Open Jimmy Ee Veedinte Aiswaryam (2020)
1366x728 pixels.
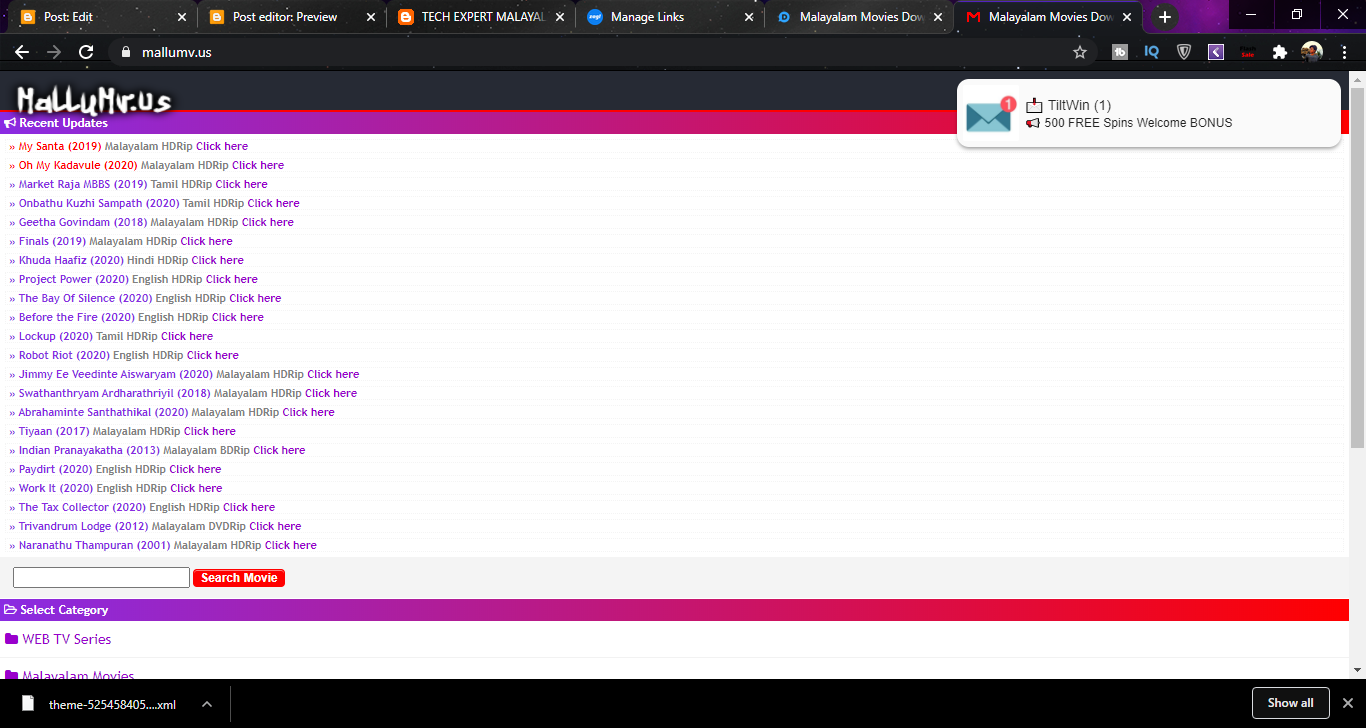point(116,374)
